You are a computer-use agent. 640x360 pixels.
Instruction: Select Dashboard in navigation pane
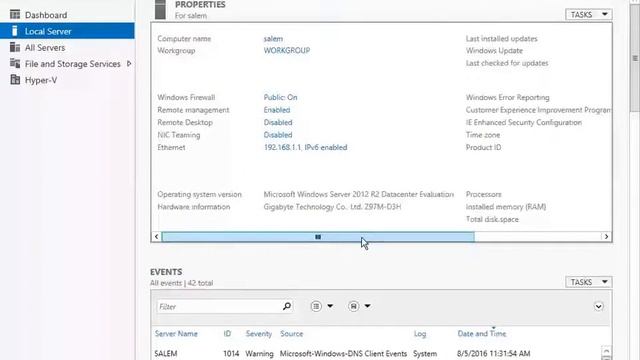pyautogui.click(x=46, y=15)
